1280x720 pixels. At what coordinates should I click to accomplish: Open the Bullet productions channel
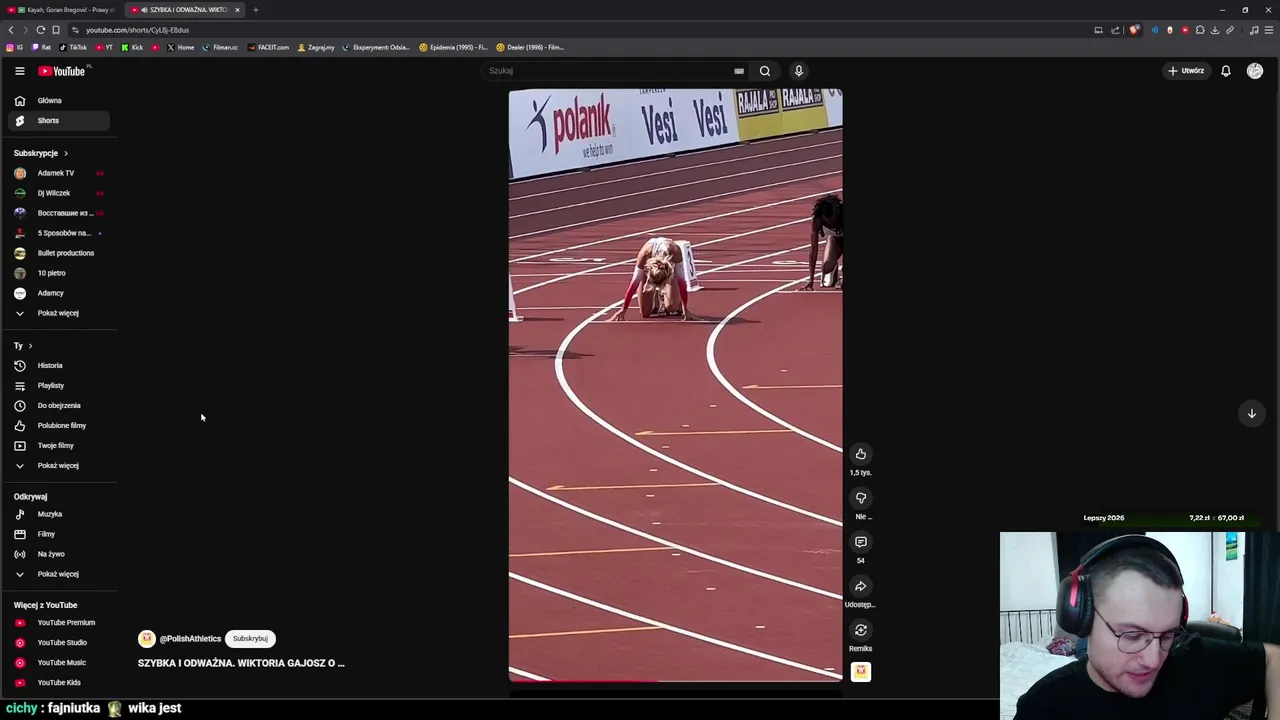58,253
